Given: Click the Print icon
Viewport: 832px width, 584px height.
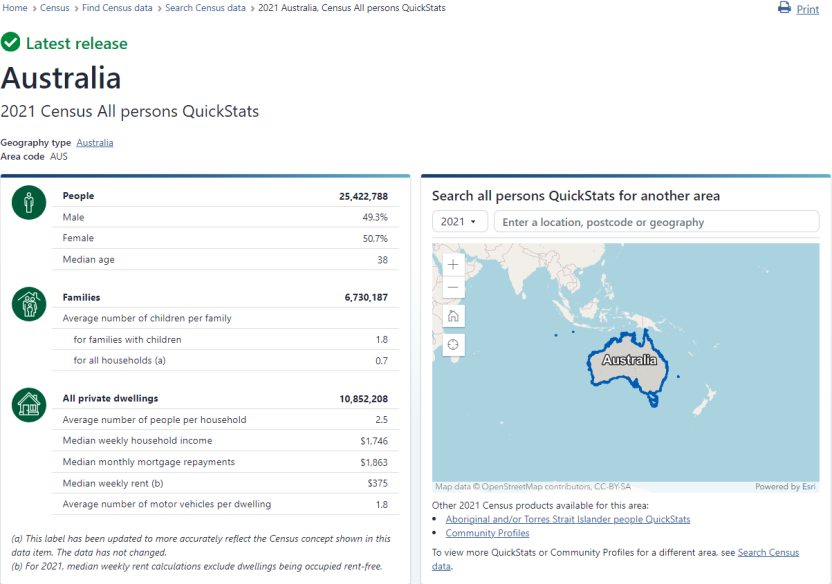Looking at the screenshot, I should click(782, 8).
